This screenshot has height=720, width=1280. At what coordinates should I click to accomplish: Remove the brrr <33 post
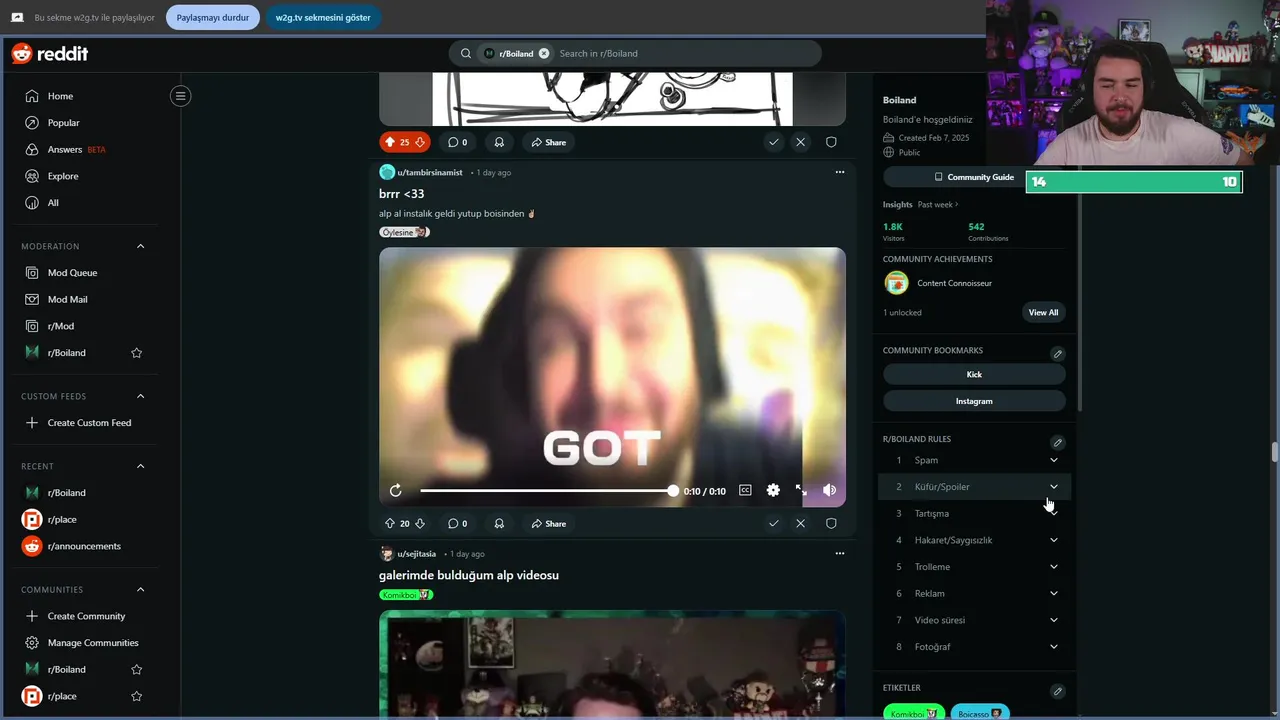point(800,523)
